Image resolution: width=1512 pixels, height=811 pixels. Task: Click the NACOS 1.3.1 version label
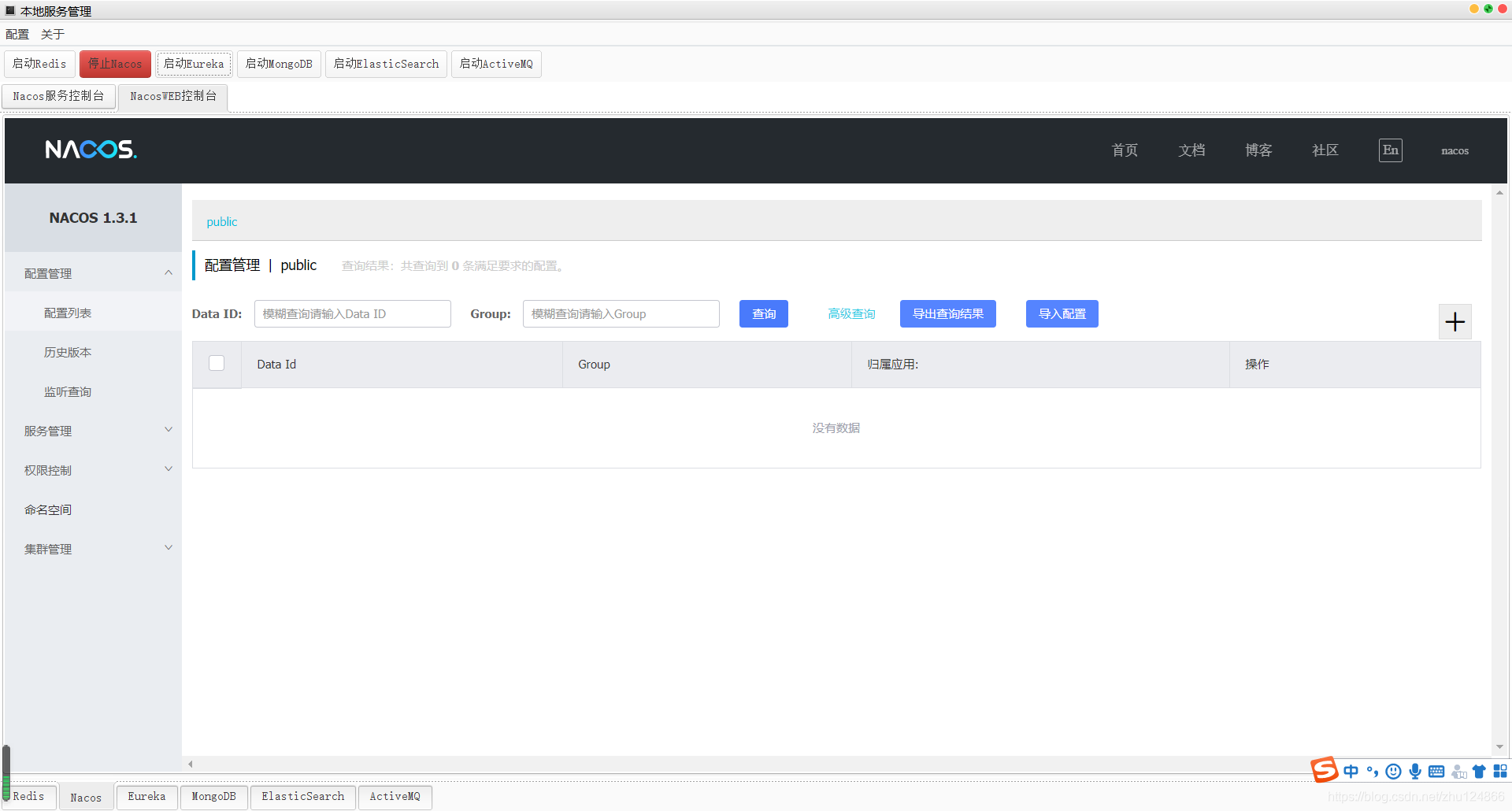click(93, 218)
